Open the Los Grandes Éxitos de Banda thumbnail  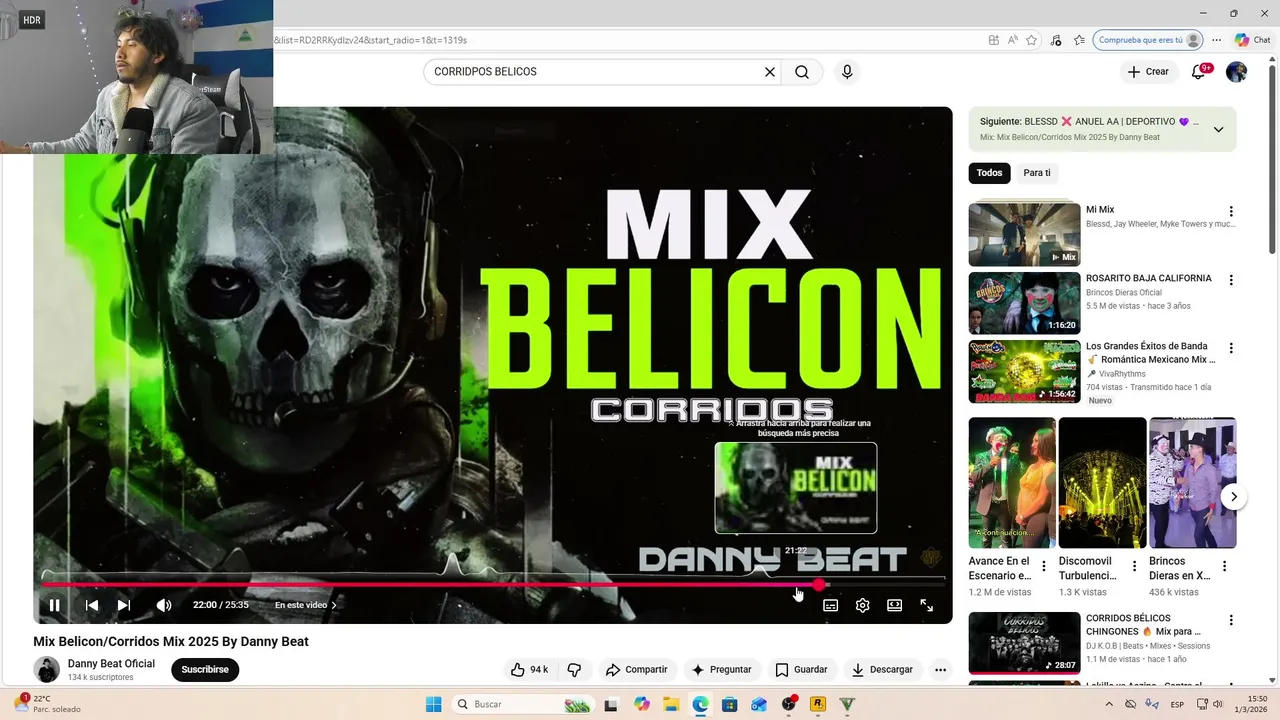[1024, 371]
